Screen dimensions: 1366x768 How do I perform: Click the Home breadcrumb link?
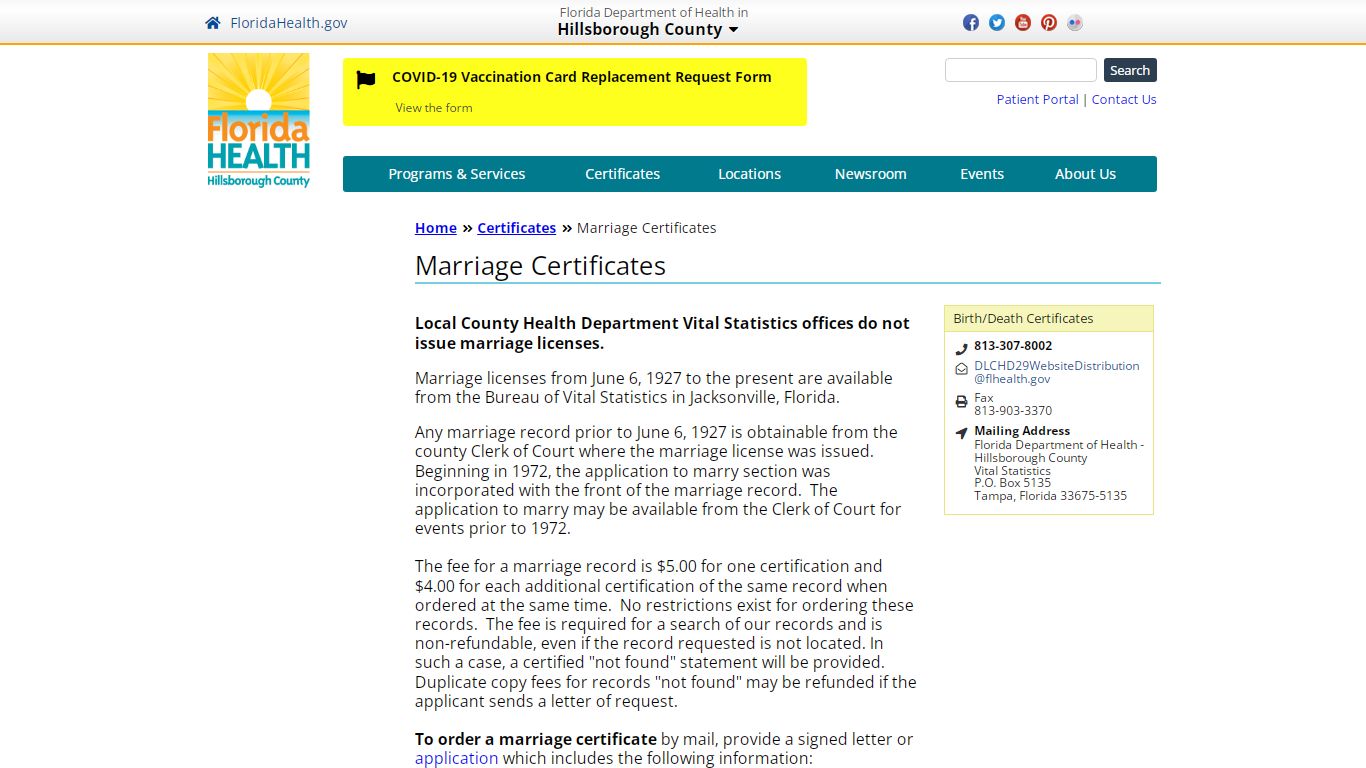click(x=436, y=228)
